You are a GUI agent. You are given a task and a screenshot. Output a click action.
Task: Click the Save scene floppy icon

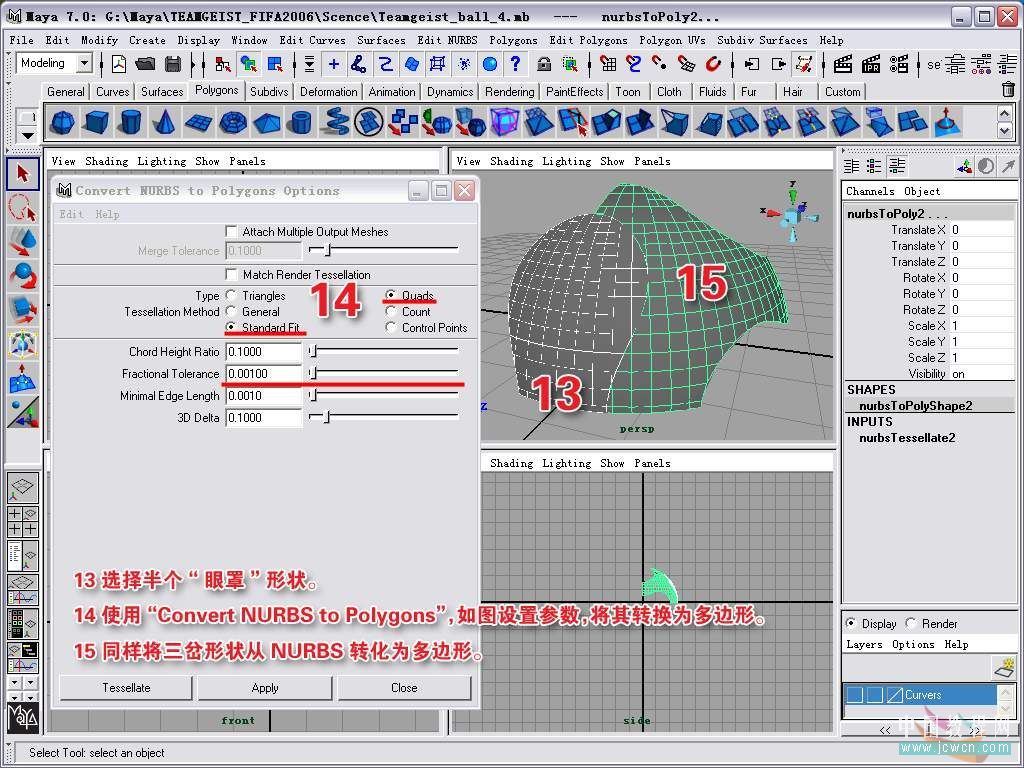173,64
